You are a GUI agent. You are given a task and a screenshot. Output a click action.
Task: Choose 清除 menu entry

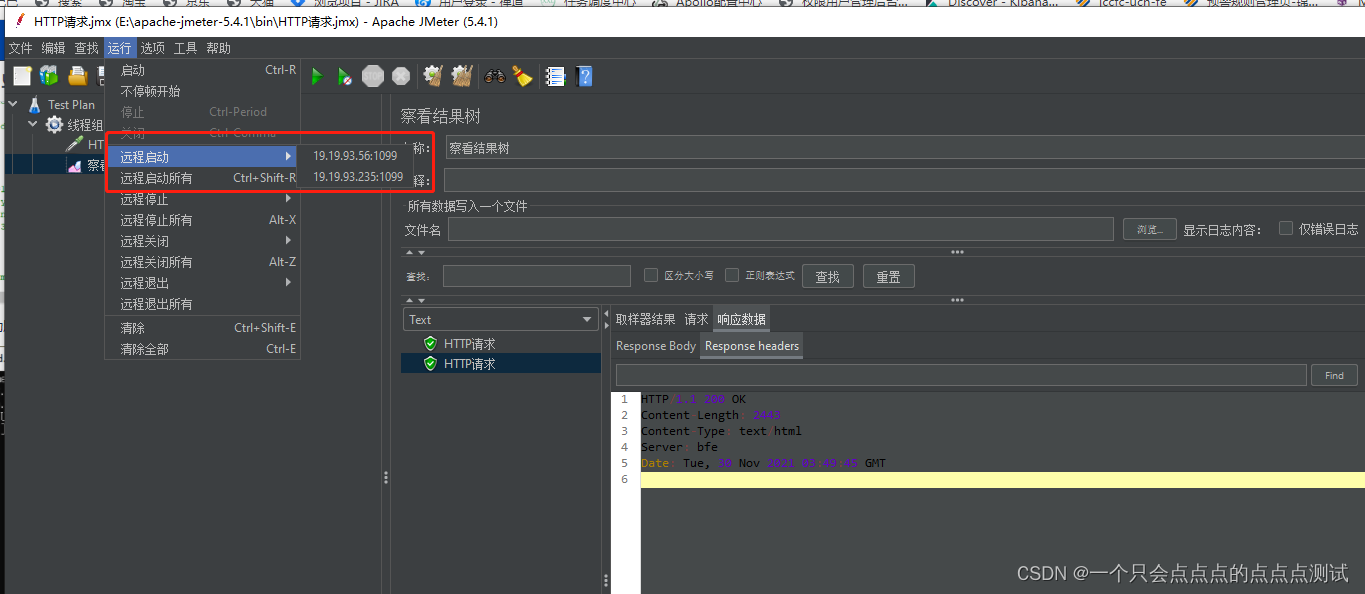pyautogui.click(x=203, y=328)
